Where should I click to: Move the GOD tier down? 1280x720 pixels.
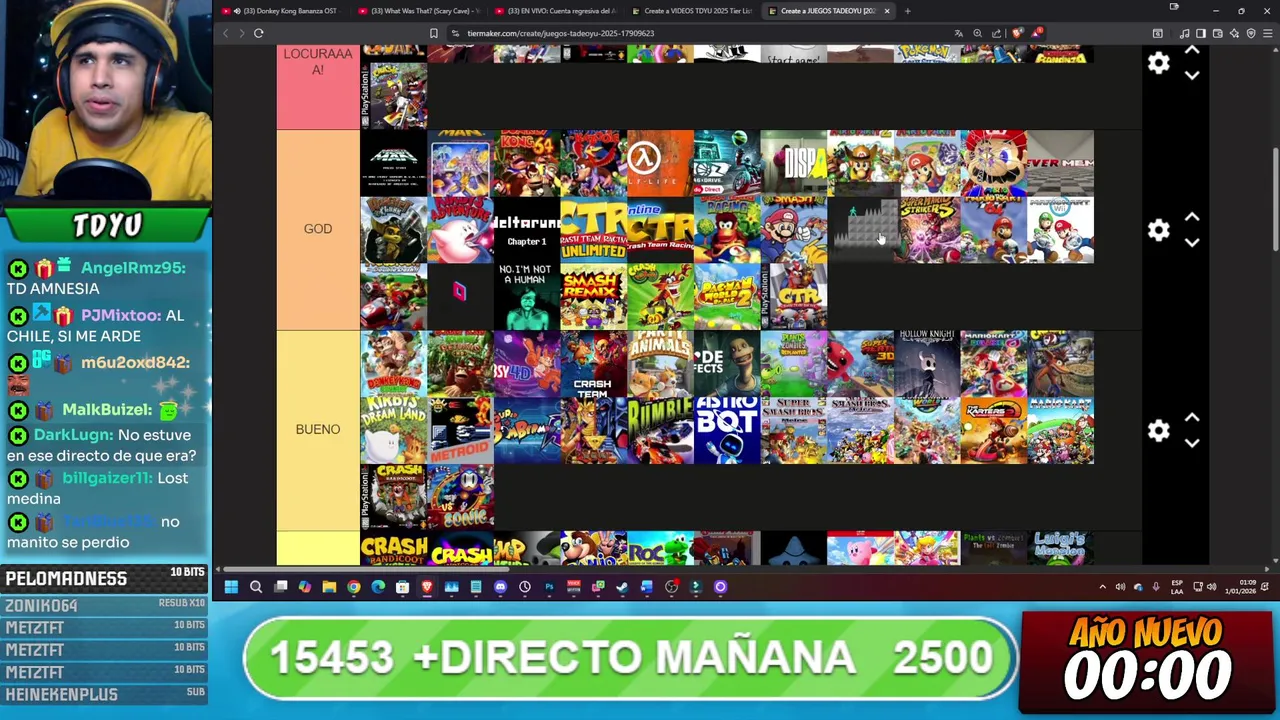tap(1192, 242)
